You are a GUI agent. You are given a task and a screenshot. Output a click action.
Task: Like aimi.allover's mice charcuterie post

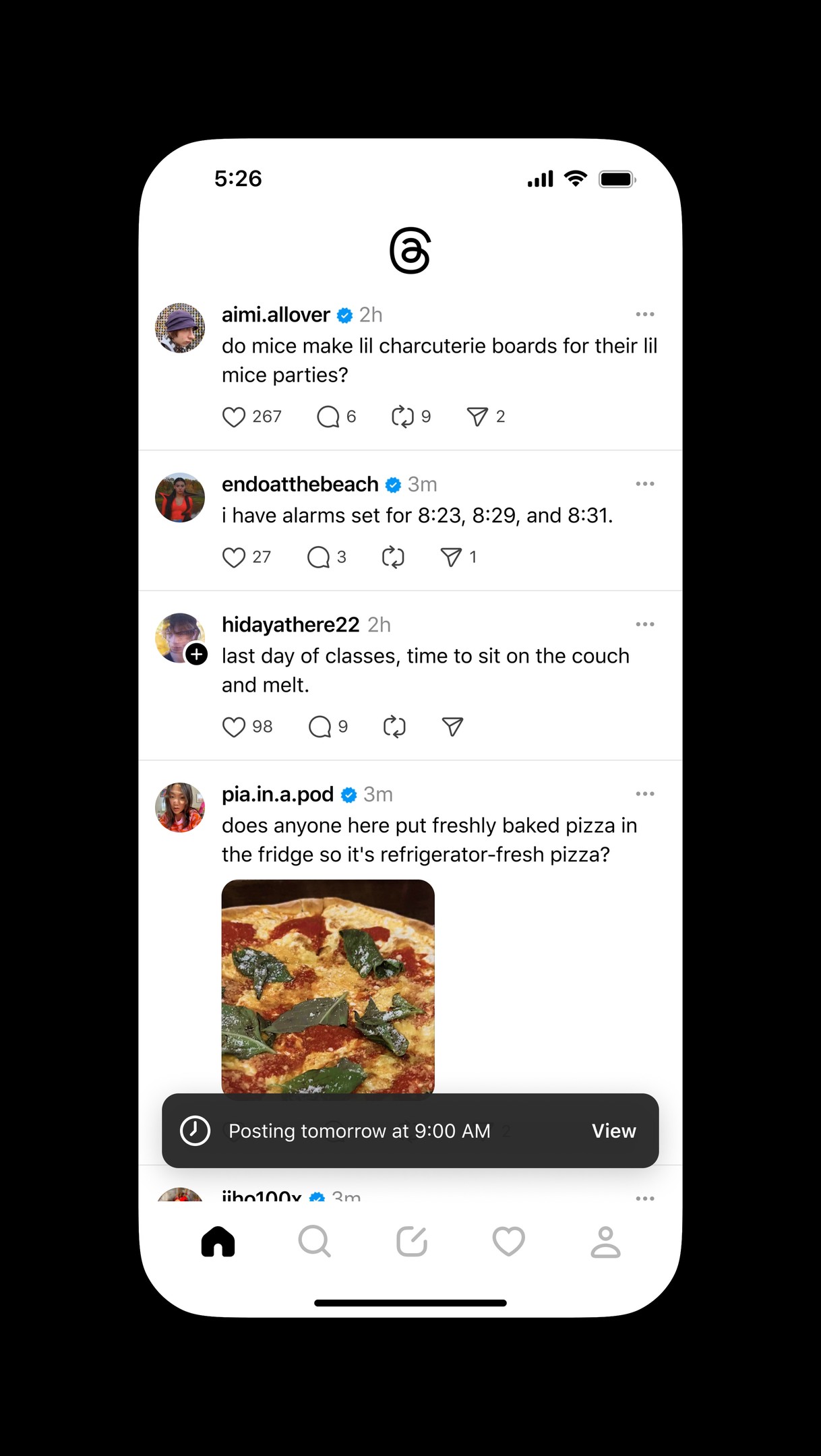point(234,417)
